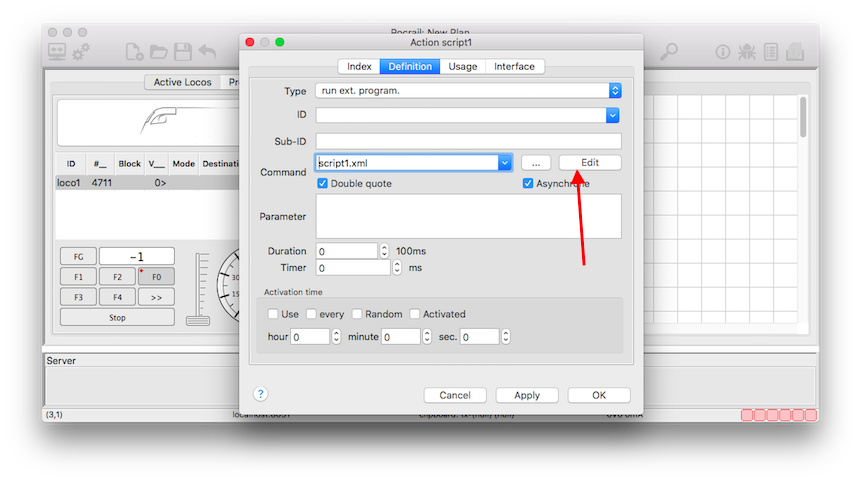Expand the Command script1.xml dropdown arrow
Viewport: 861px width, 482px height.
coord(505,162)
